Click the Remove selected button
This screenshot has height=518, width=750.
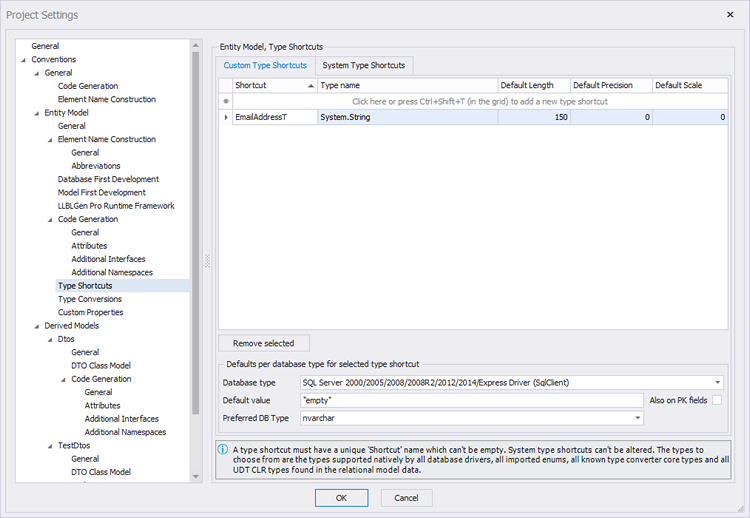click(x=264, y=343)
